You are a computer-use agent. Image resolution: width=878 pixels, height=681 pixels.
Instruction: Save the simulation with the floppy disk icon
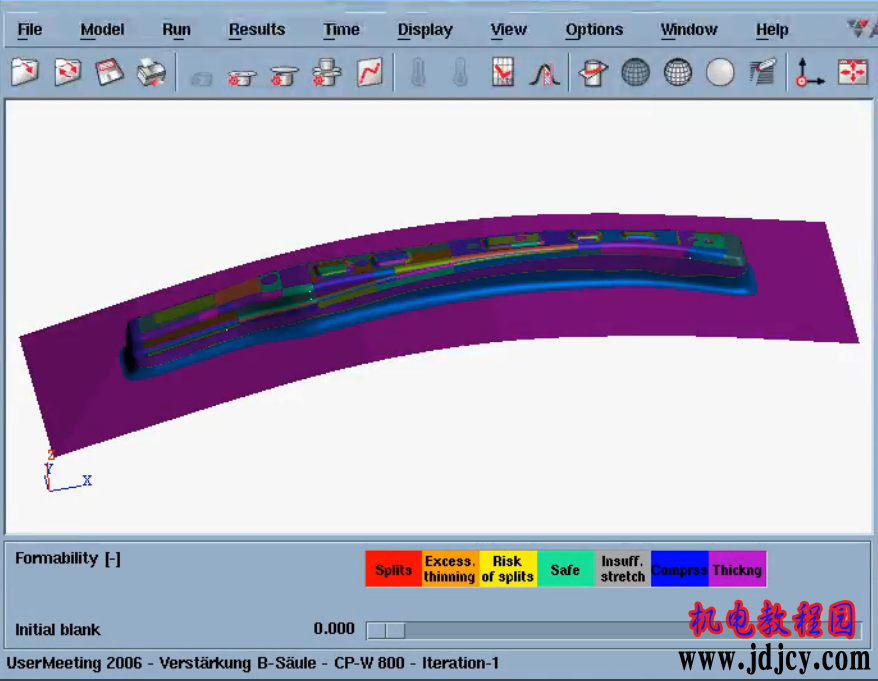point(109,72)
